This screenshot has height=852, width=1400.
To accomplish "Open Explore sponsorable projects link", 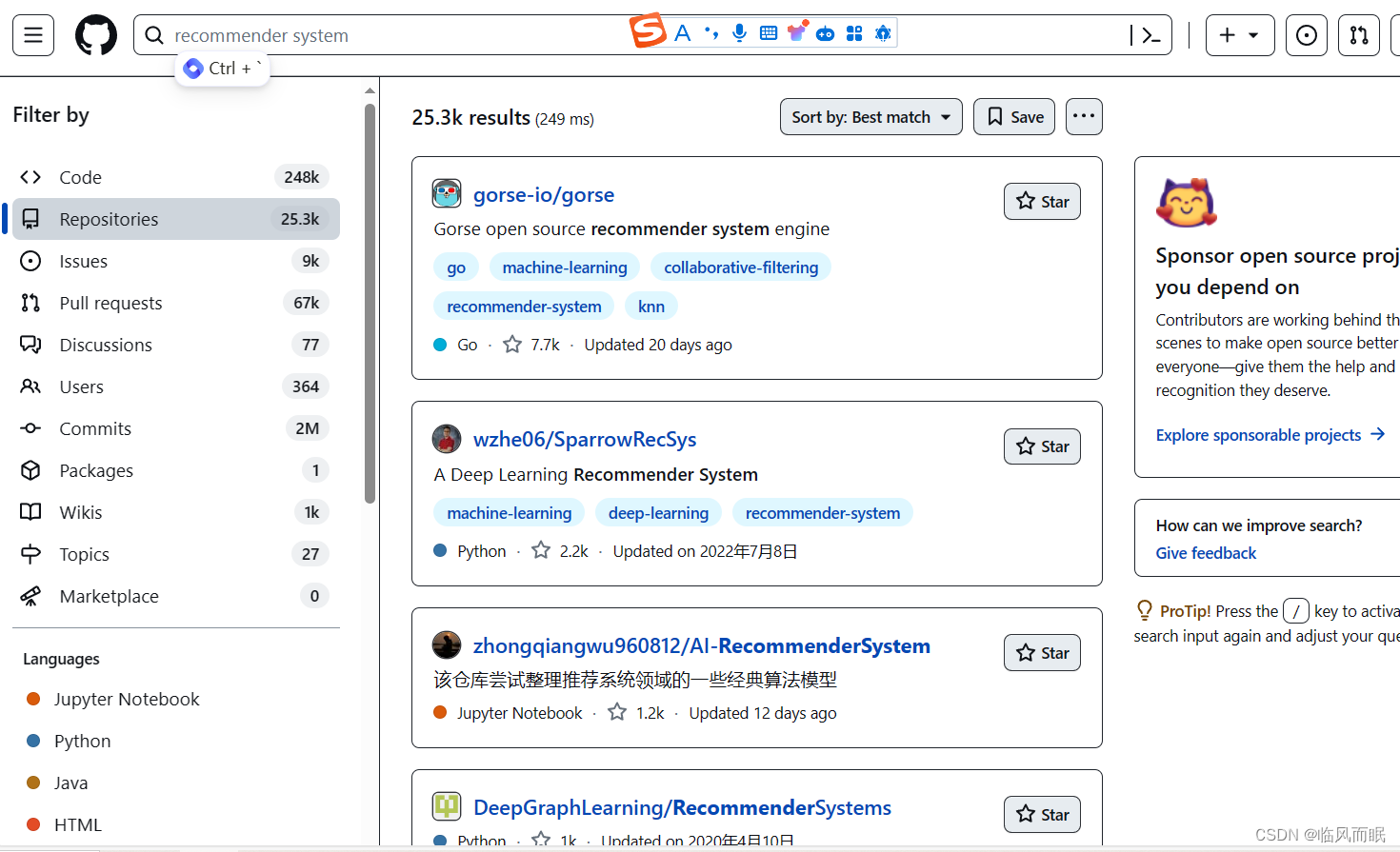I will point(1270,435).
